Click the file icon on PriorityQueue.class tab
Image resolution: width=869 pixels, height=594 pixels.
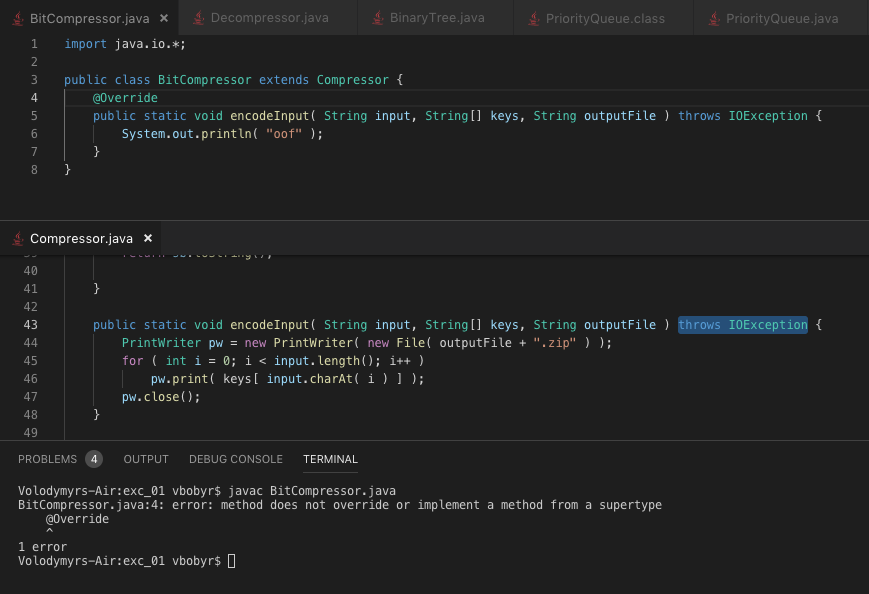[532, 19]
